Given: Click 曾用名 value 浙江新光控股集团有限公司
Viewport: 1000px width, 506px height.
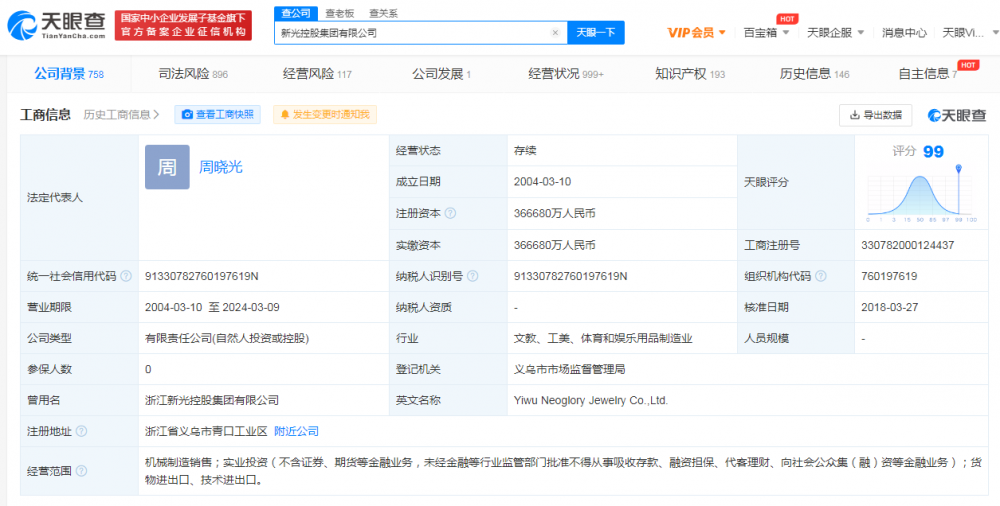Looking at the screenshot, I should 212,401.
